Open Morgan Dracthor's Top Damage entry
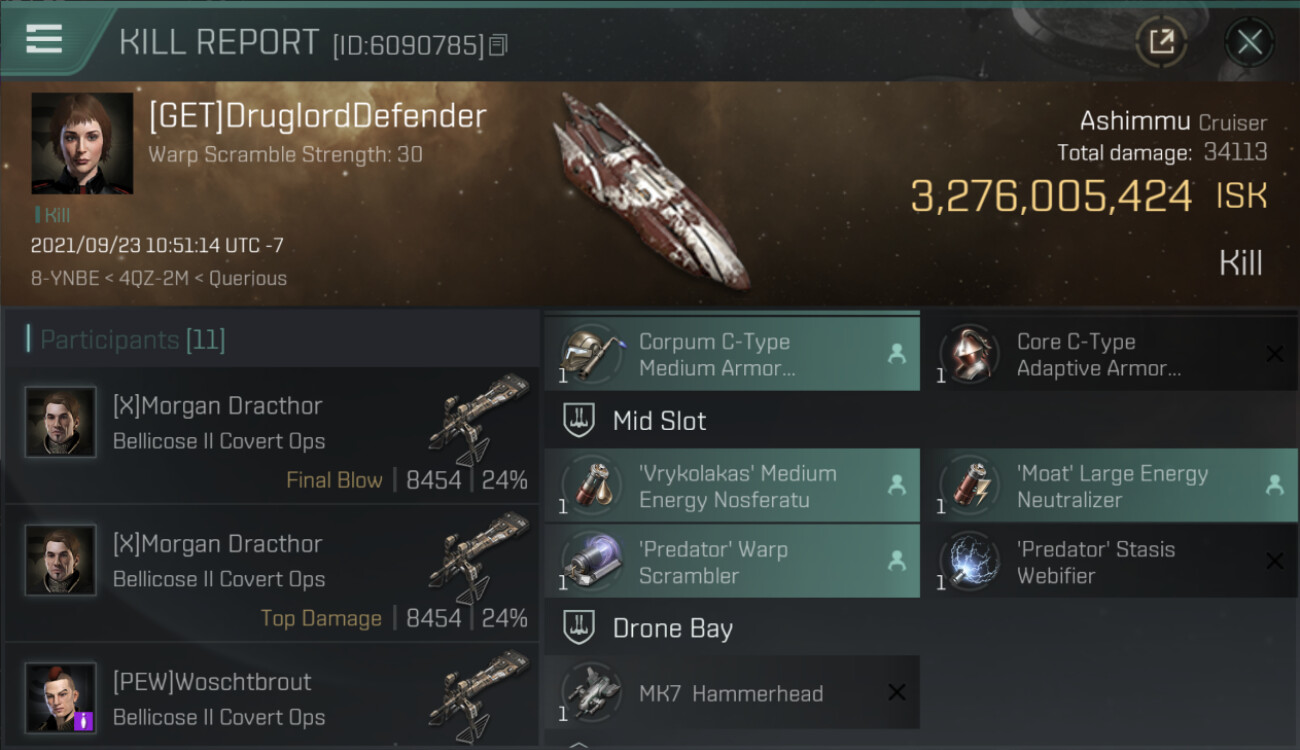 (270, 574)
